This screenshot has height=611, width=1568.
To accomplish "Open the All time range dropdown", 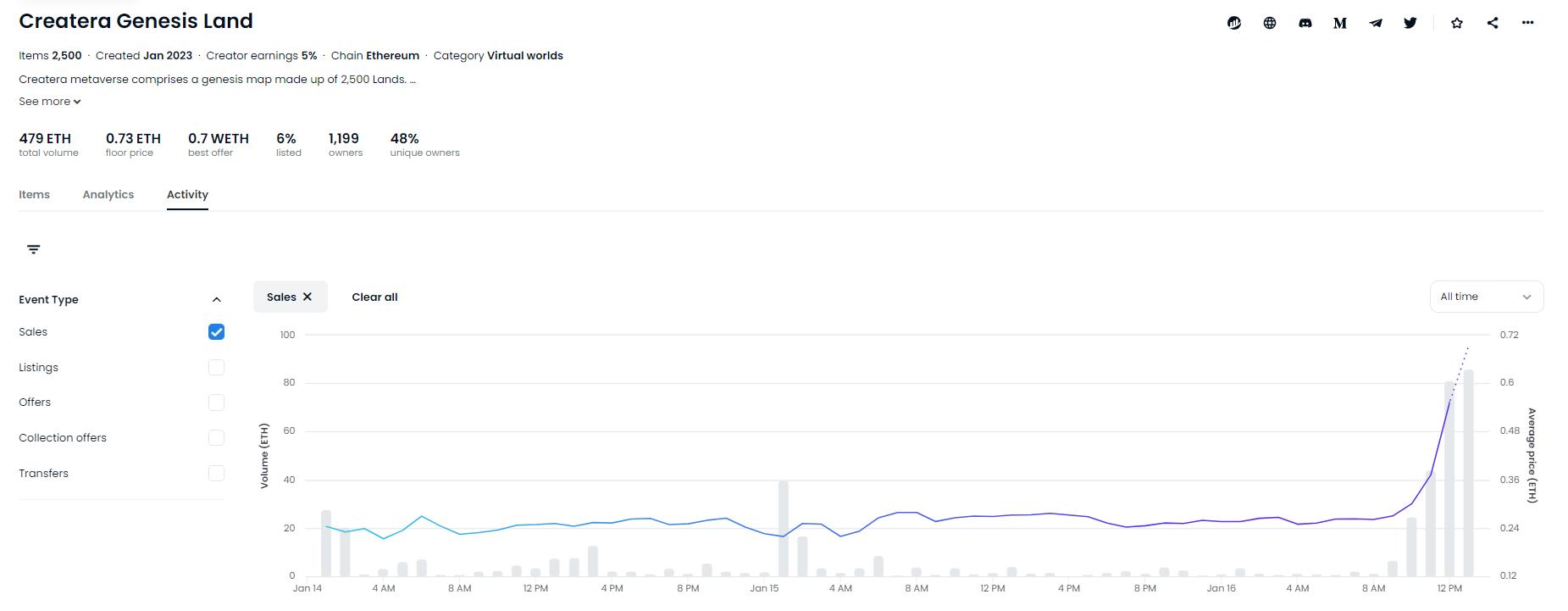I will tap(1486, 297).
